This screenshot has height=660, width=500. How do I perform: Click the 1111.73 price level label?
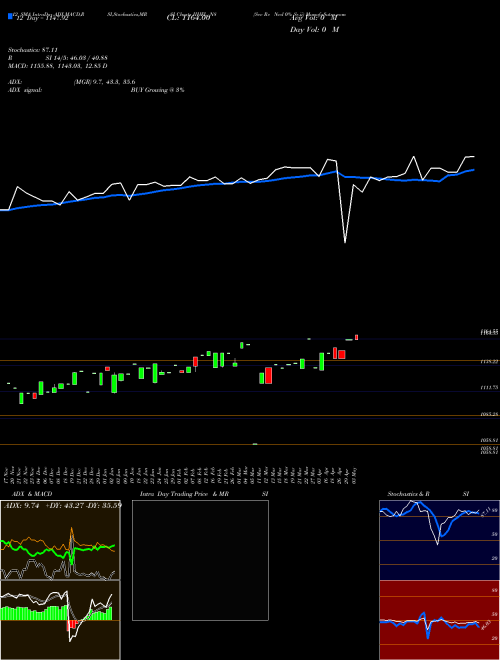(x=489, y=387)
